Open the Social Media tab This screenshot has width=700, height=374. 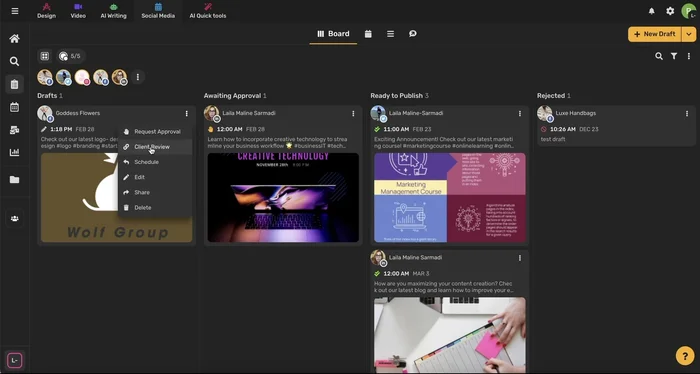(x=158, y=11)
